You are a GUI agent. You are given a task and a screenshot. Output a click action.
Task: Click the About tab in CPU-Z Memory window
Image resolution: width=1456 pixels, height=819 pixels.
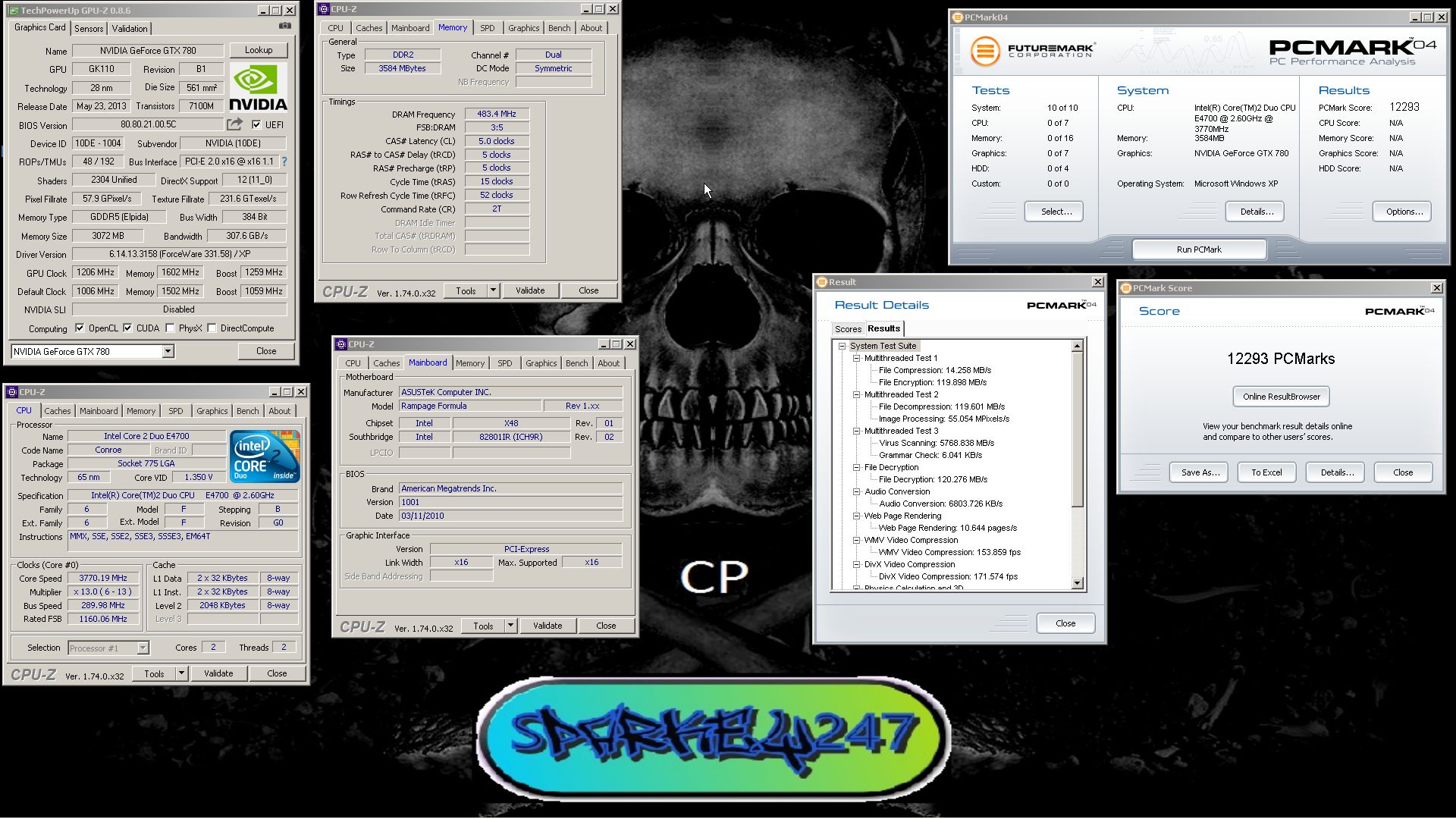[591, 28]
